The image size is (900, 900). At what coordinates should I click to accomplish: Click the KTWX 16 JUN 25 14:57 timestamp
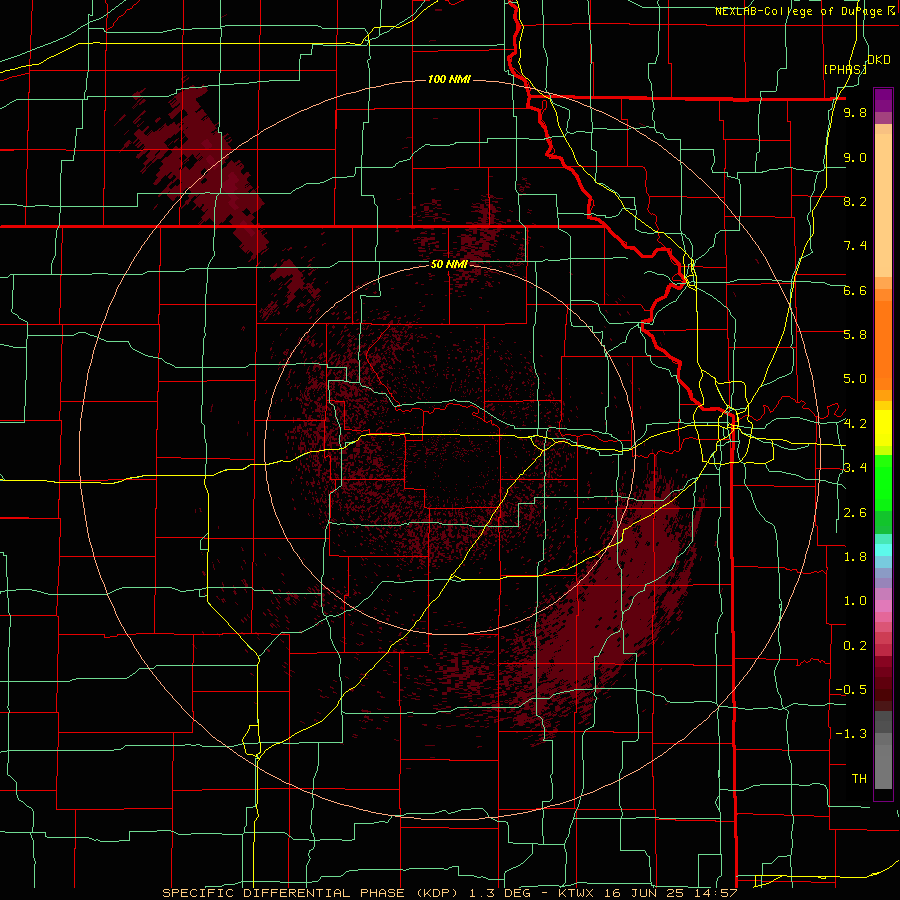tap(647, 893)
